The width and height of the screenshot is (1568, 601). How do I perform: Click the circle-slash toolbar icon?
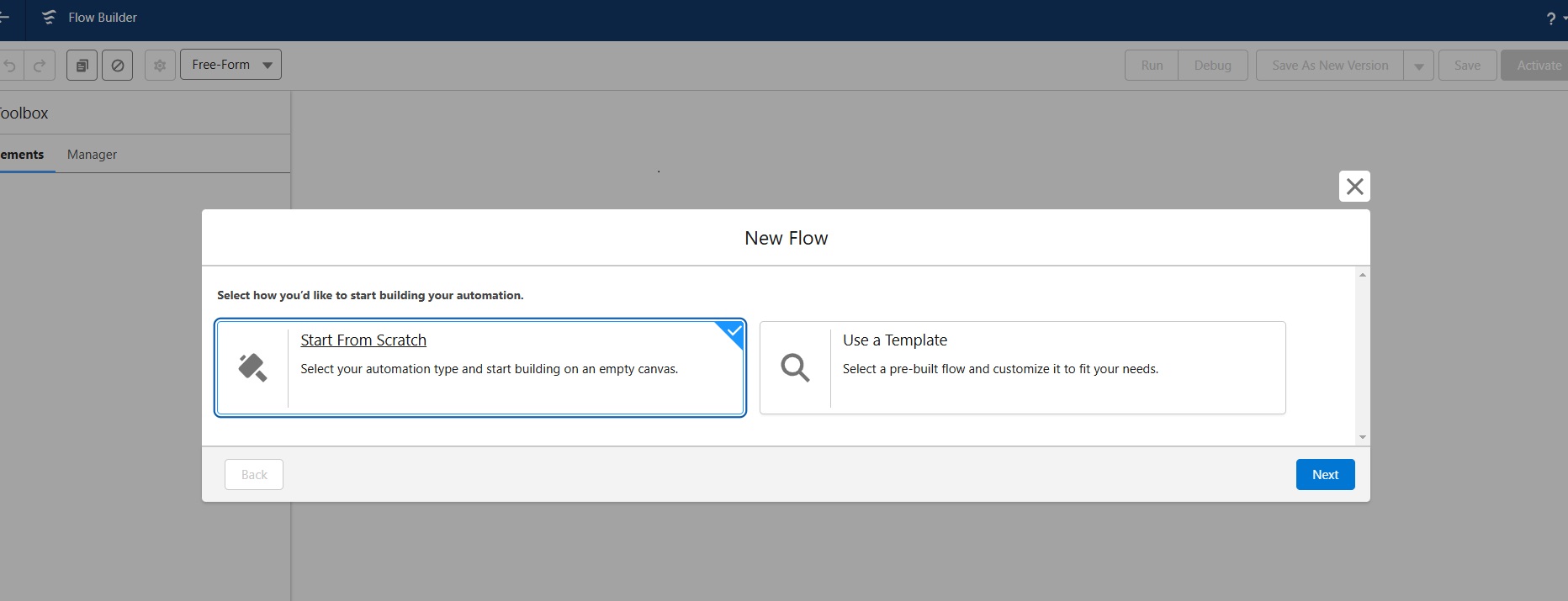(118, 65)
